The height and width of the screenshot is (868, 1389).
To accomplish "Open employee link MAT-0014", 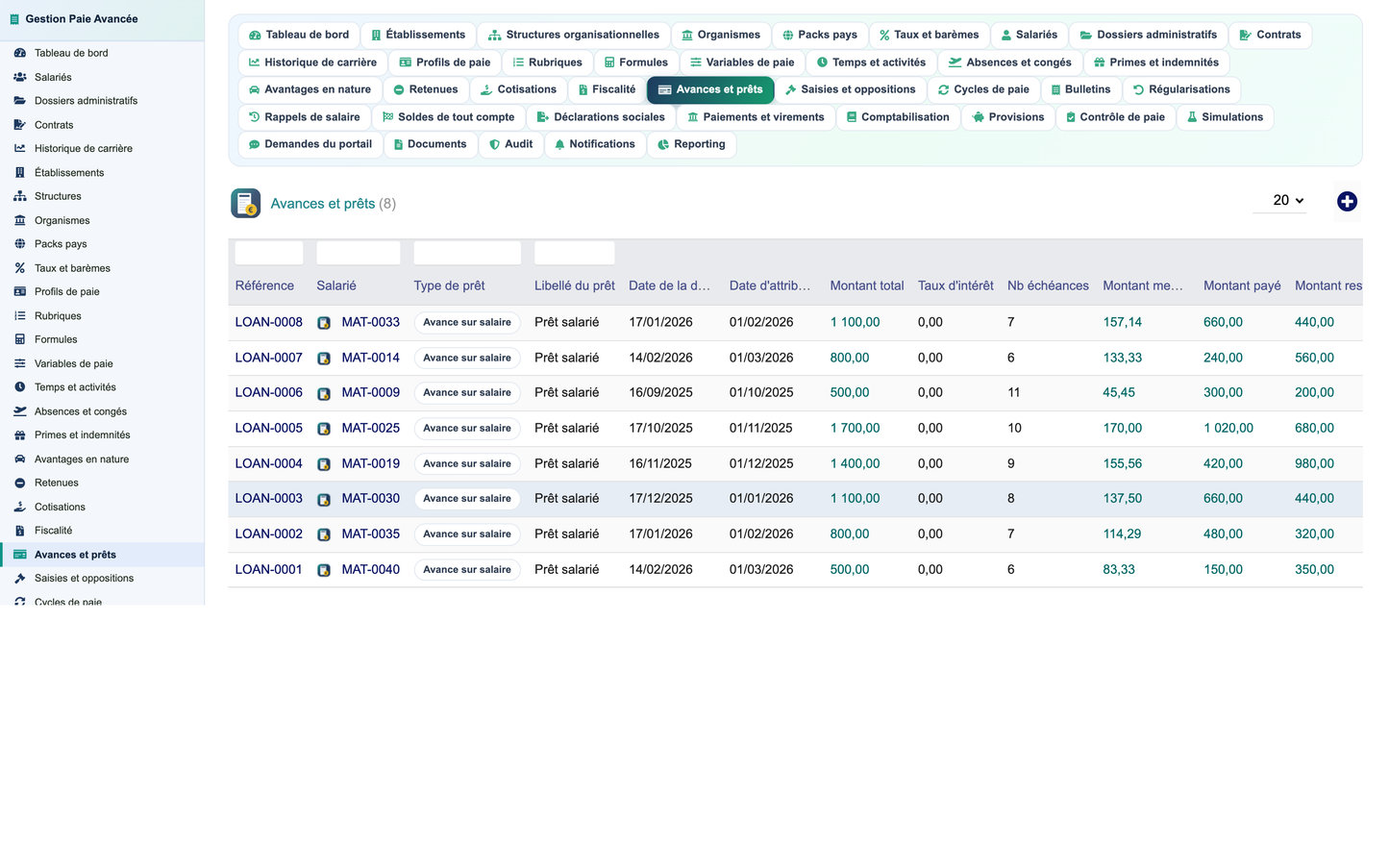I will pyautogui.click(x=370, y=358).
